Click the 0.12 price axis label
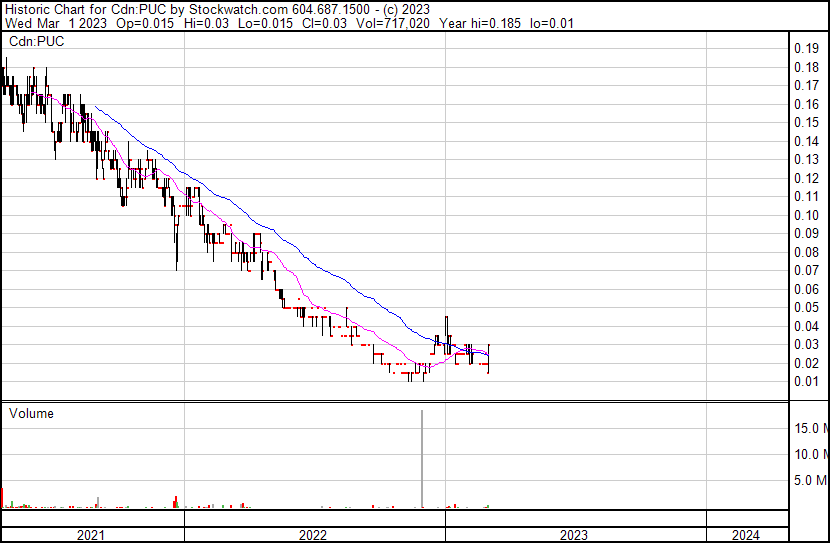The height and width of the screenshot is (543, 830). click(806, 178)
